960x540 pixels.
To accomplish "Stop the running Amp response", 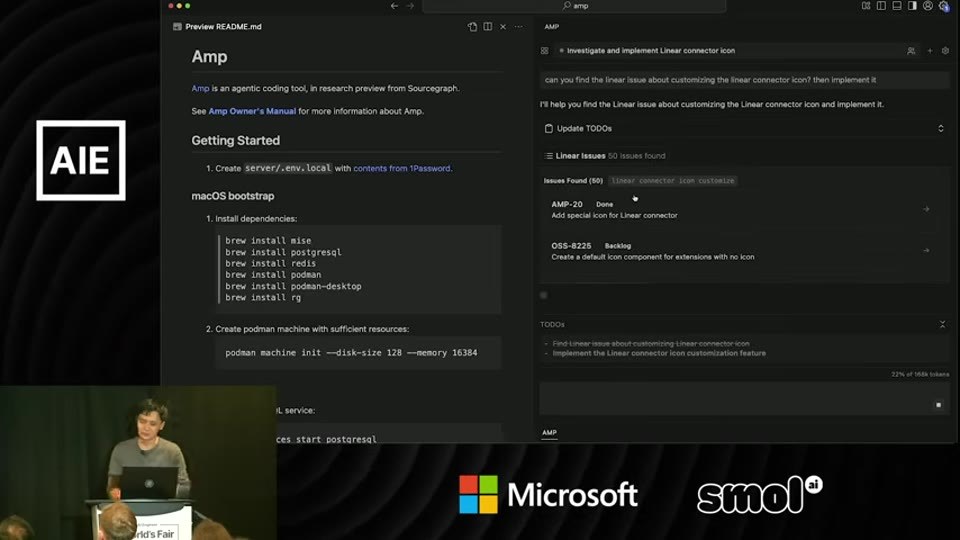I will point(939,405).
